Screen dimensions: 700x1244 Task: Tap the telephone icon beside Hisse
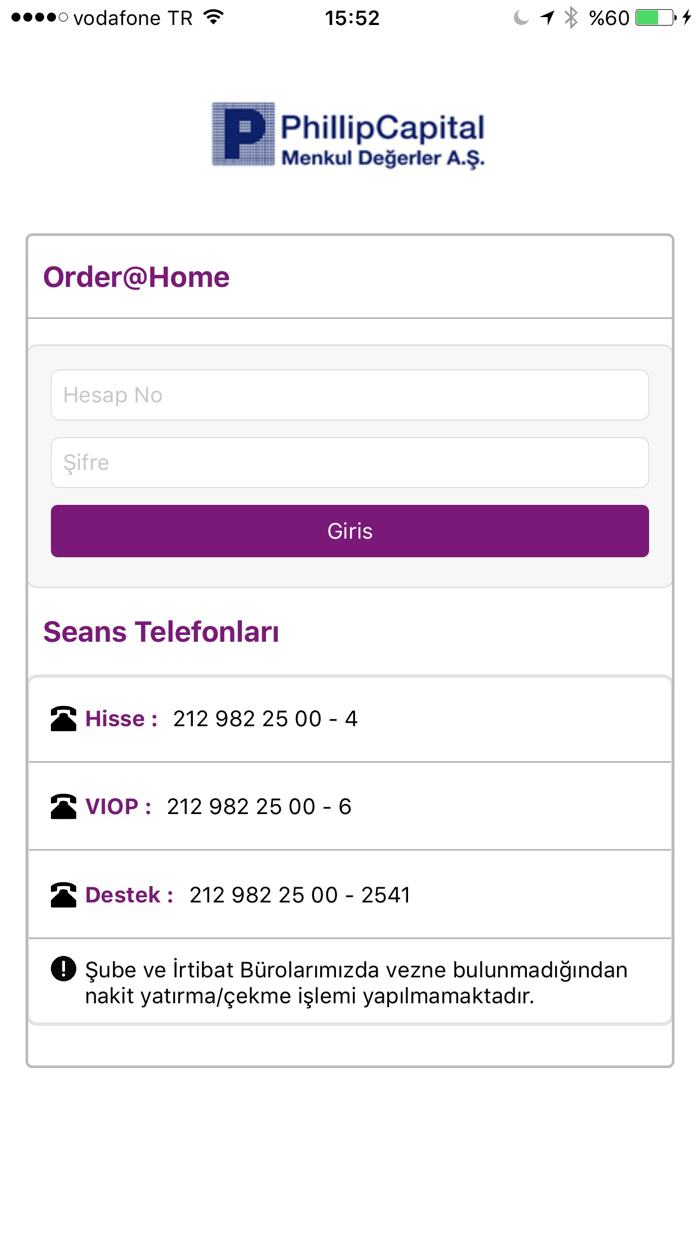(63, 718)
